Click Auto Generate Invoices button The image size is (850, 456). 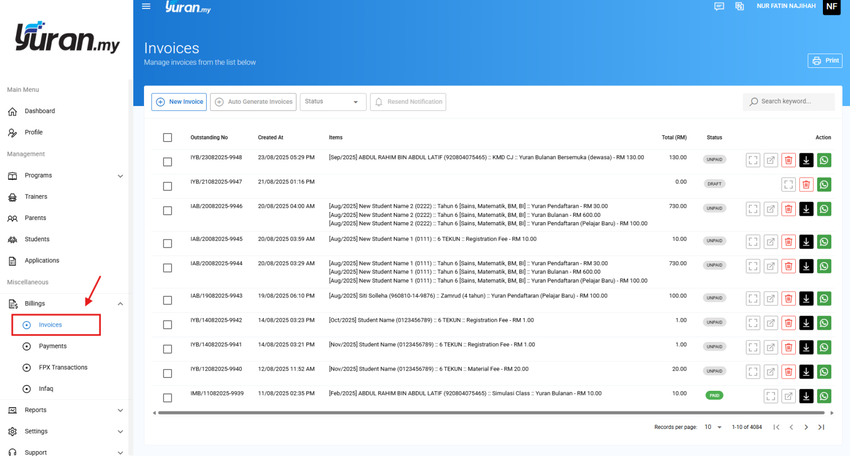coord(253,101)
